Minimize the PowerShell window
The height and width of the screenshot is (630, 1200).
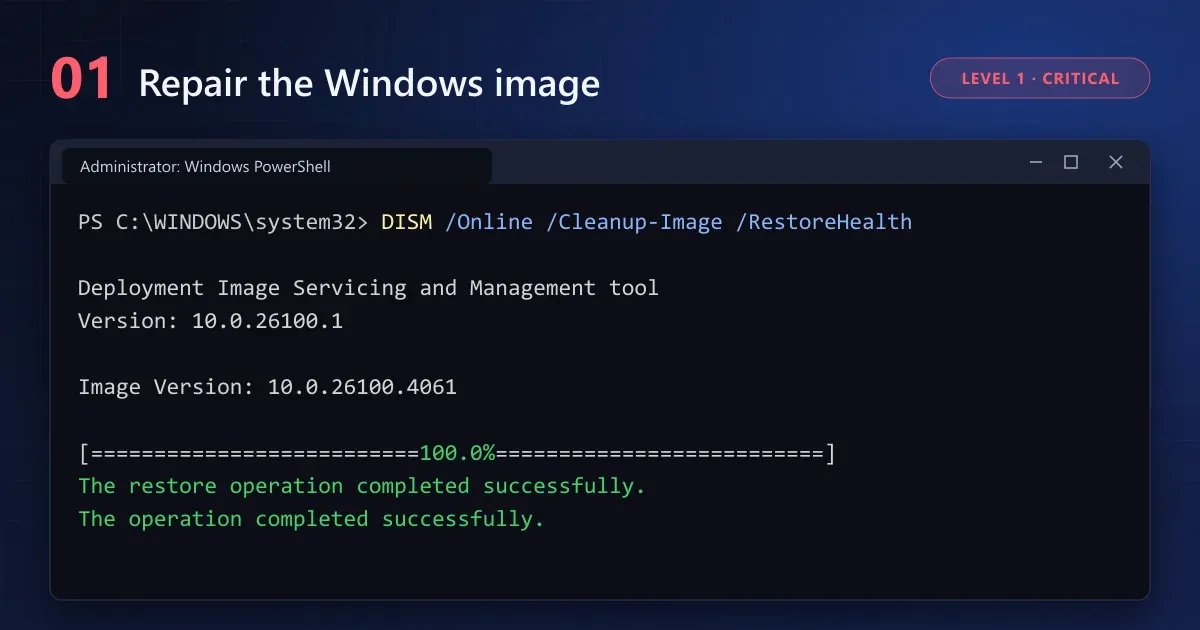tap(1036, 162)
